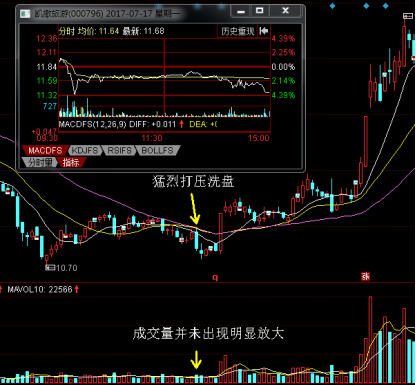This screenshot has width=416, height=385.
Task: Click the red q marker below the candlesticks
Action: (x=215, y=277)
